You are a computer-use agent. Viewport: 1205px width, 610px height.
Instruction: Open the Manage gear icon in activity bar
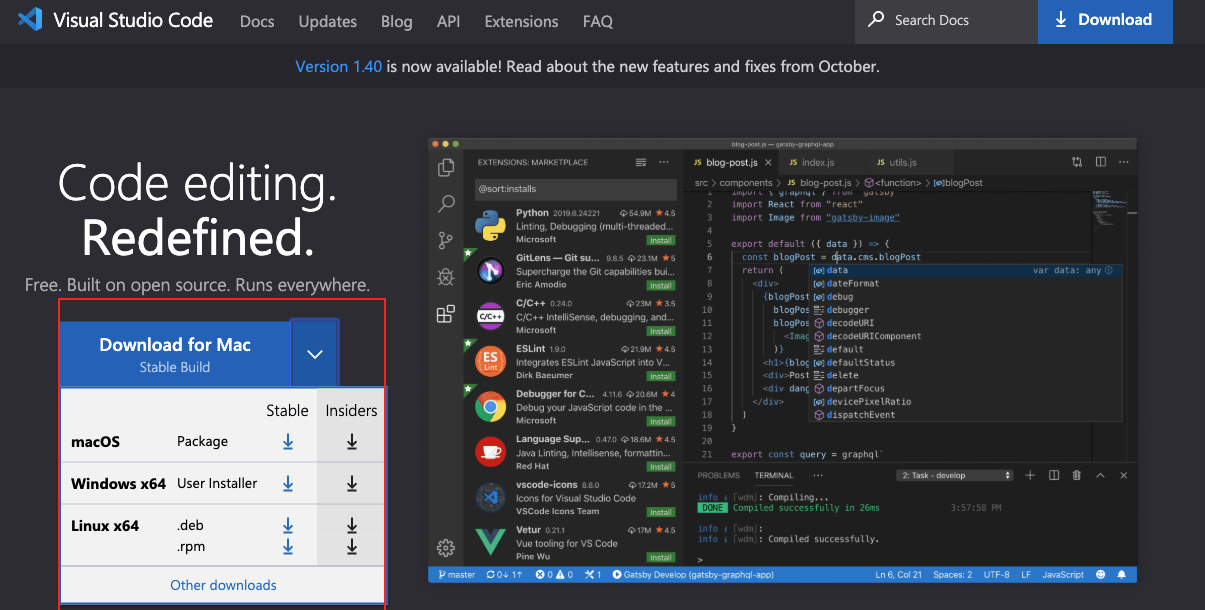pos(446,547)
